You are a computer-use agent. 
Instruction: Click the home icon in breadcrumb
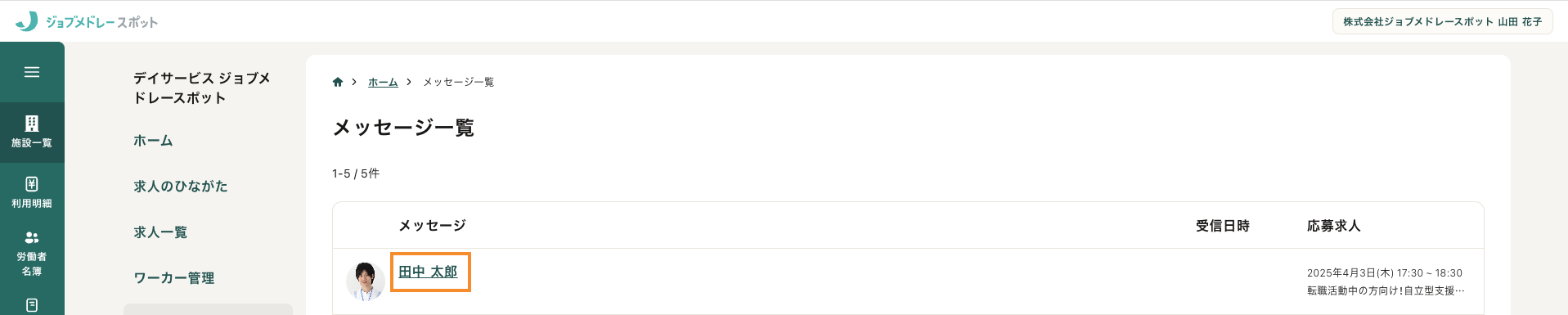[338, 82]
